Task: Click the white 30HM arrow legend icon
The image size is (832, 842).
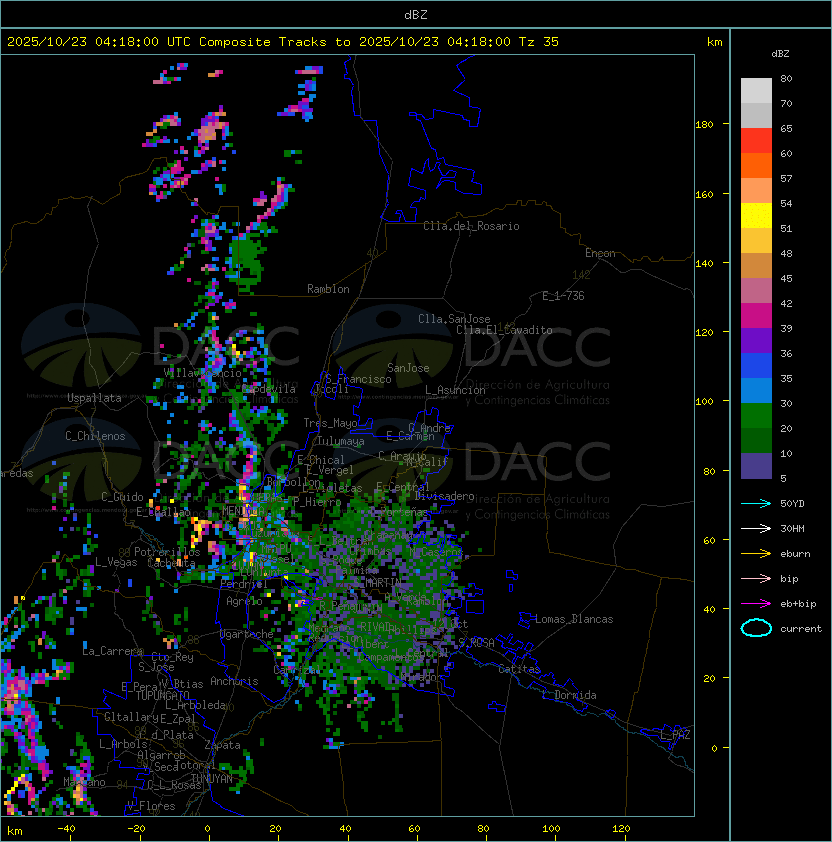Action: 756,528
